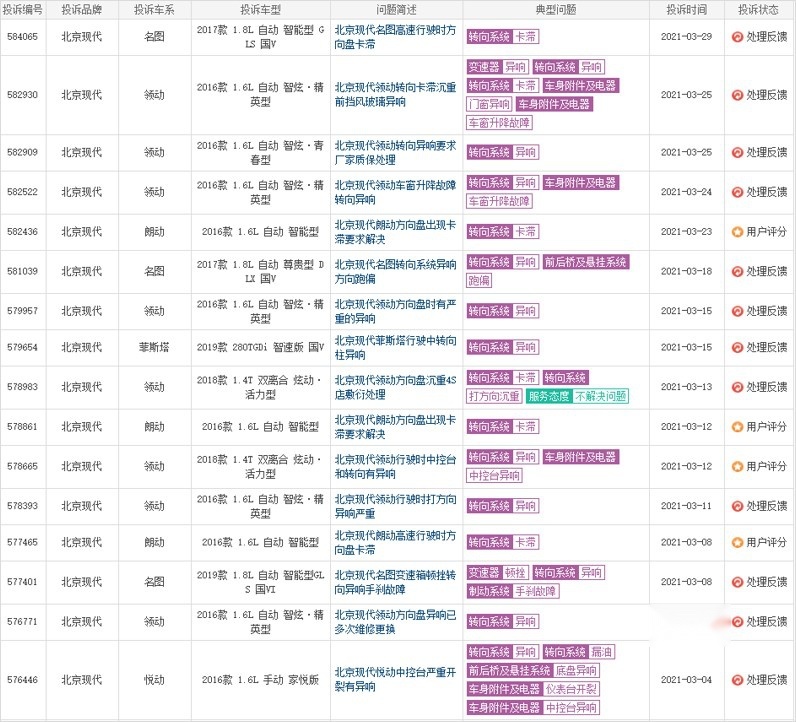Click the 门窗异响 tag
The height and width of the screenshot is (722, 796).
pos(489,104)
